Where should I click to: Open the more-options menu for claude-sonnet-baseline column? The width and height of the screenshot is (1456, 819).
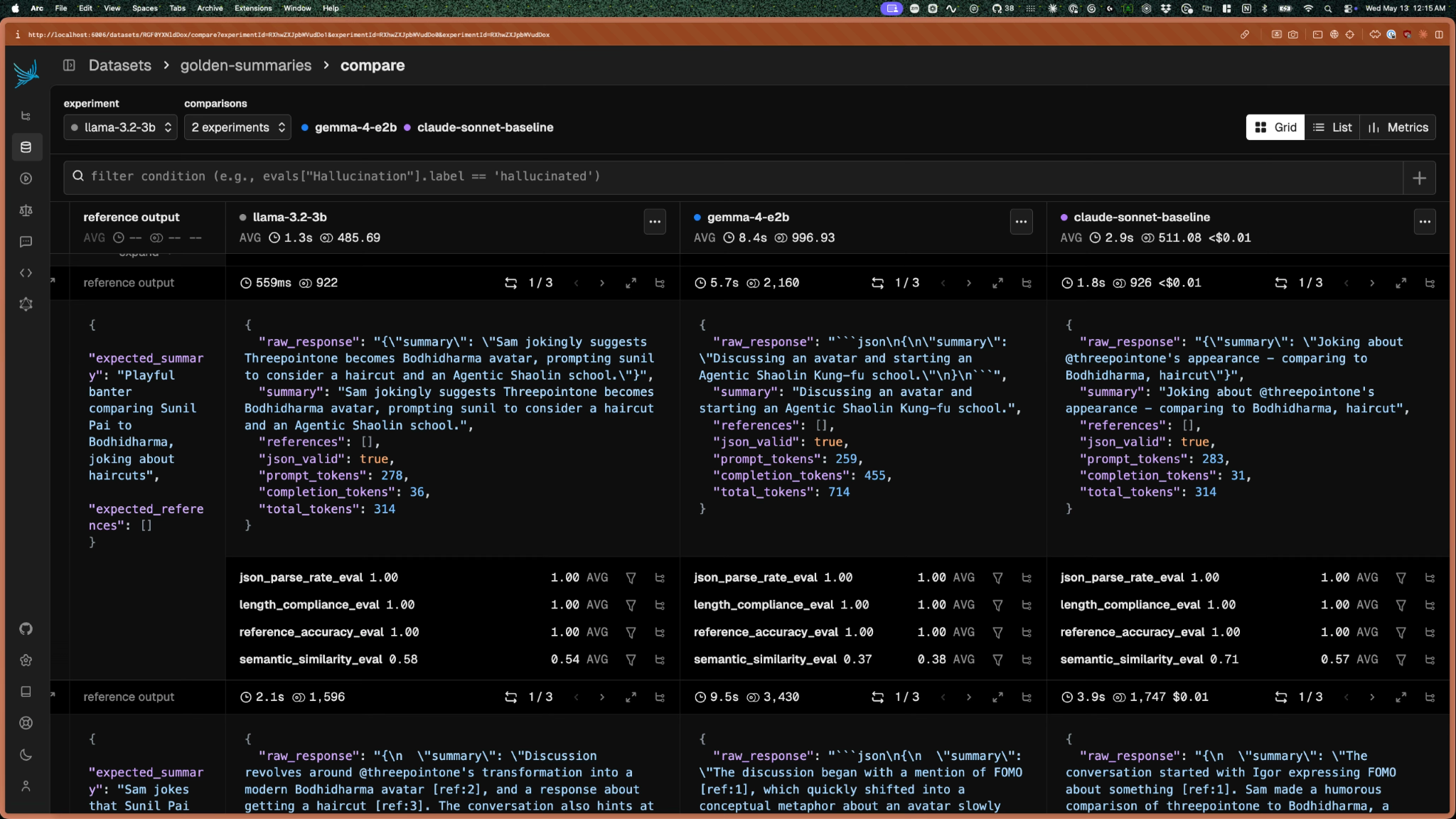click(x=1425, y=222)
